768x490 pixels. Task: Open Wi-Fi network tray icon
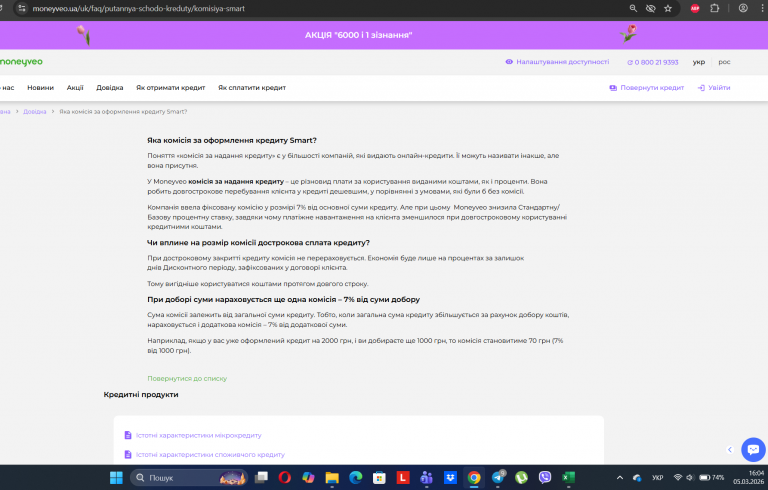coord(678,478)
